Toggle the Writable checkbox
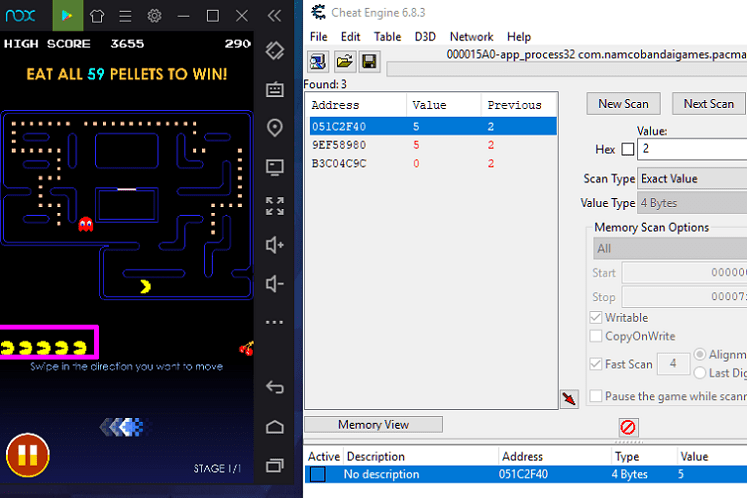This screenshot has width=747, height=498. [596, 317]
